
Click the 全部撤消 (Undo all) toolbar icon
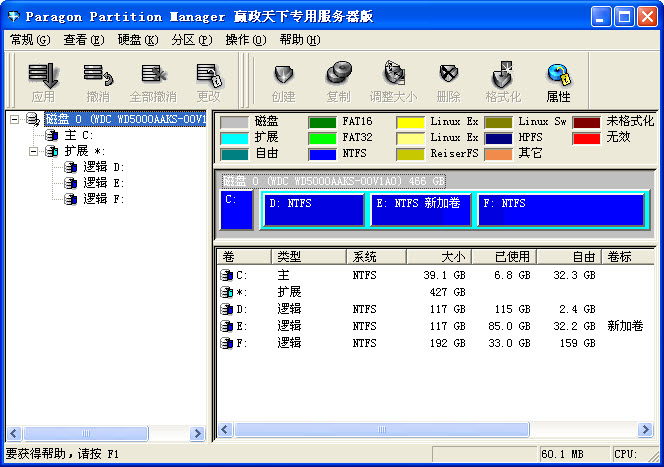coord(153,80)
